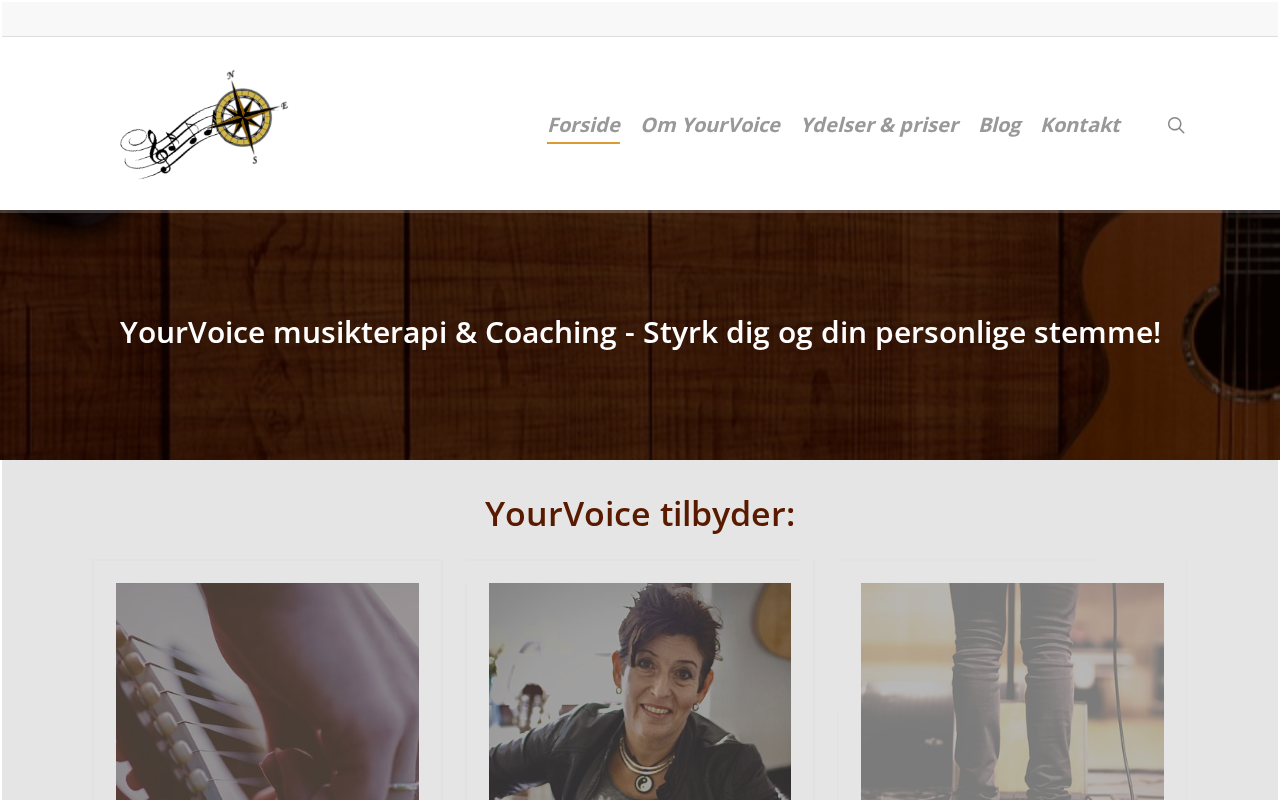The width and height of the screenshot is (1280, 800).
Task: Open the search magnifier icon
Action: click(1176, 125)
